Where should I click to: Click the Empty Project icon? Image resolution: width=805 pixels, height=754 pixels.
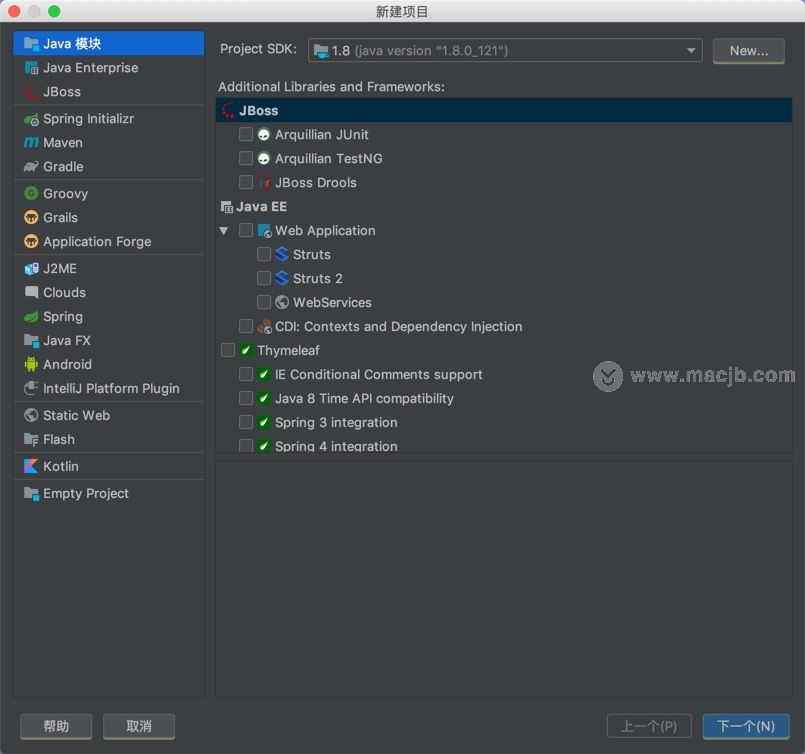point(31,493)
